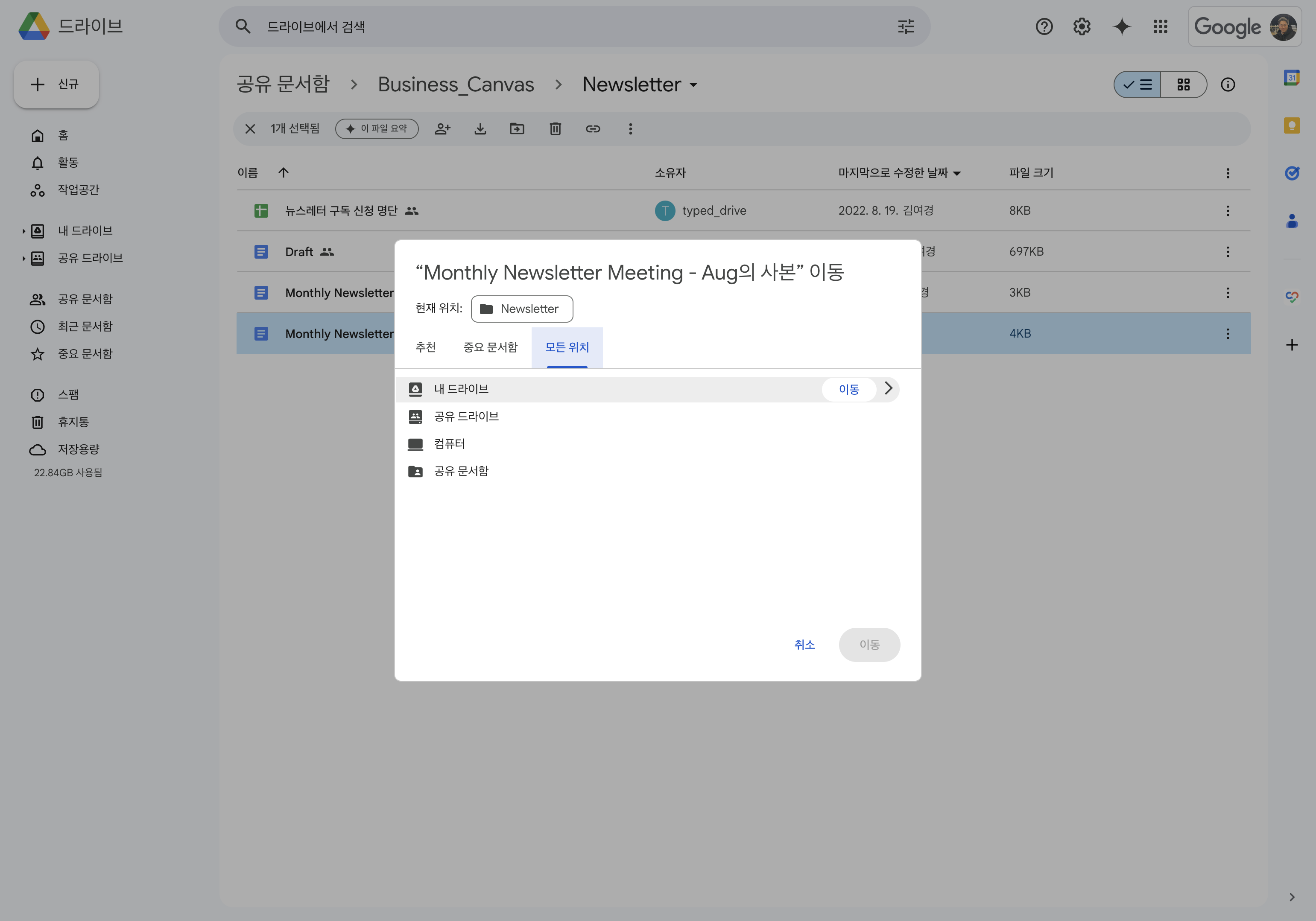Reverse name sort direction arrow

[x=283, y=172]
